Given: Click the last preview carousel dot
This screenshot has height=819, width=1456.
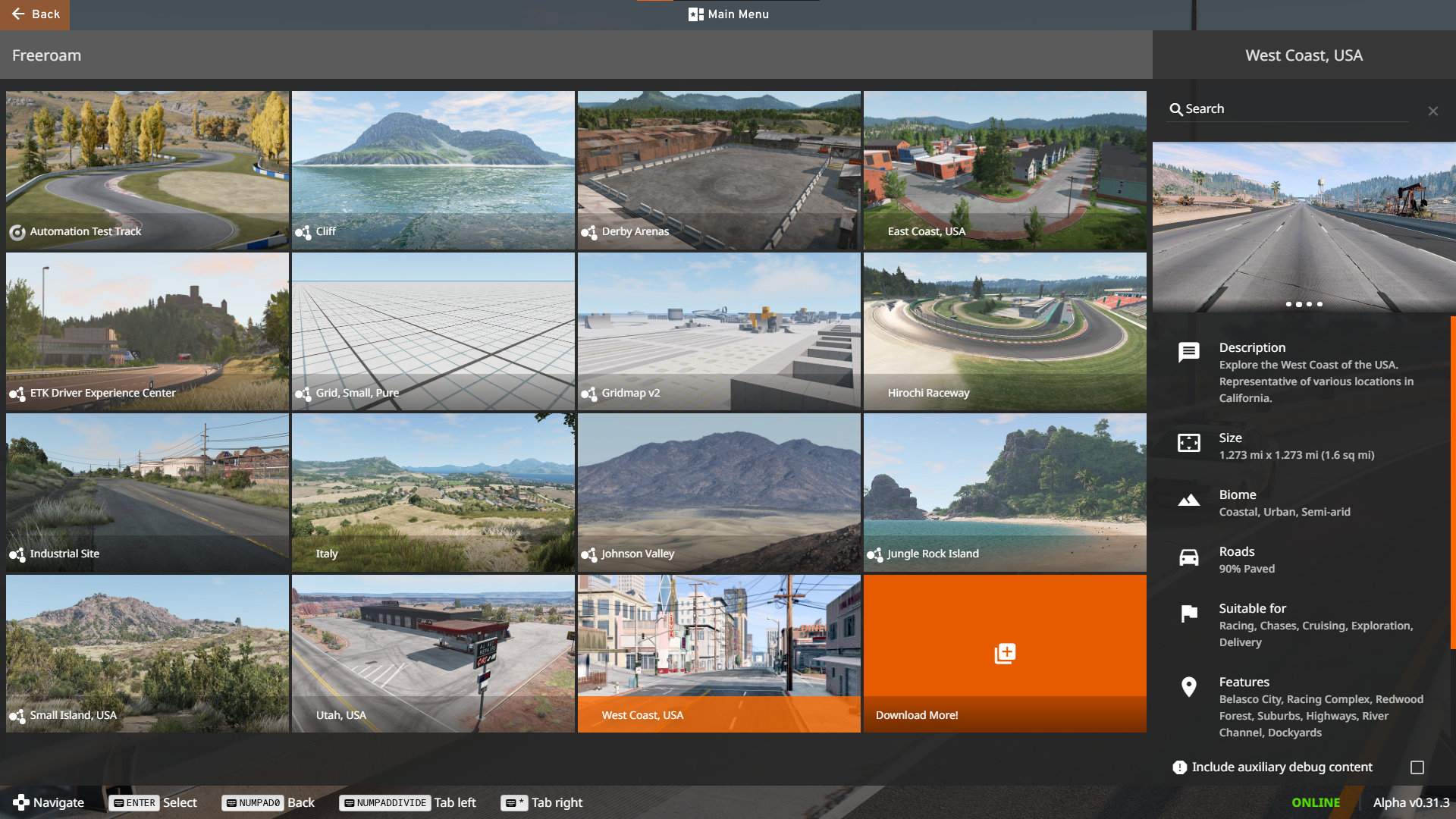Looking at the screenshot, I should [x=1319, y=304].
